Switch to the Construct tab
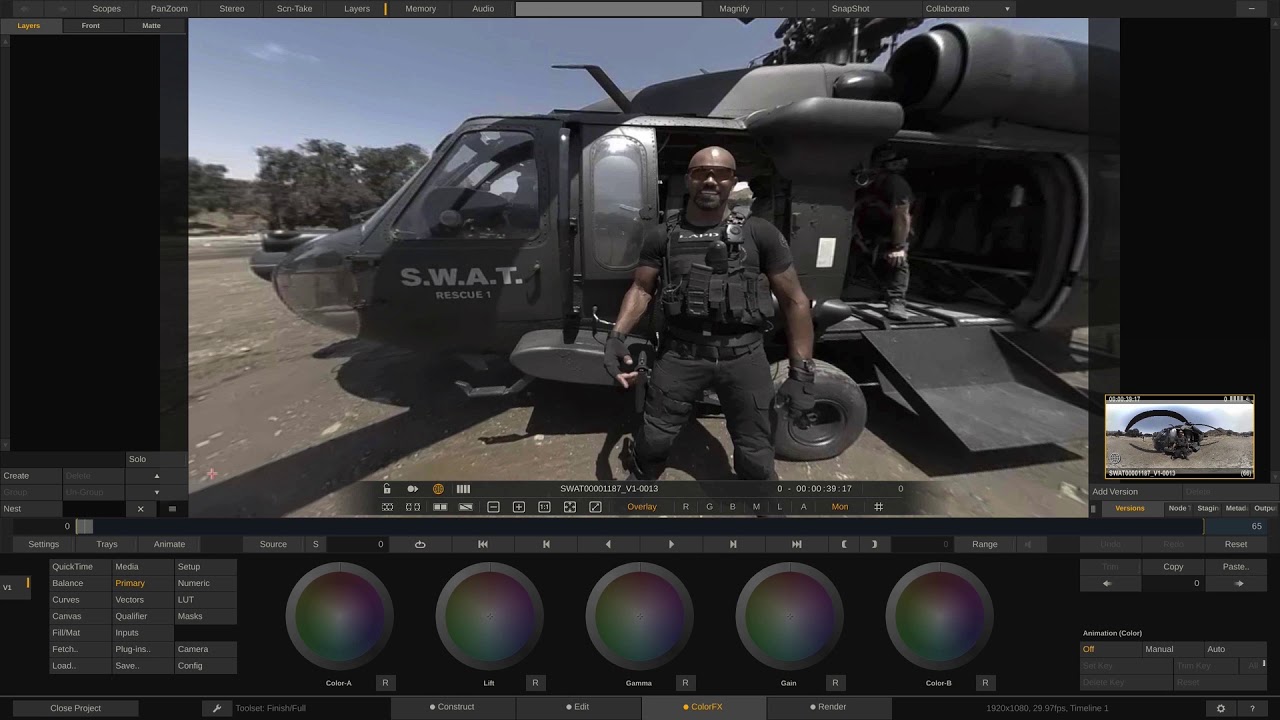1280x720 pixels. coord(452,707)
